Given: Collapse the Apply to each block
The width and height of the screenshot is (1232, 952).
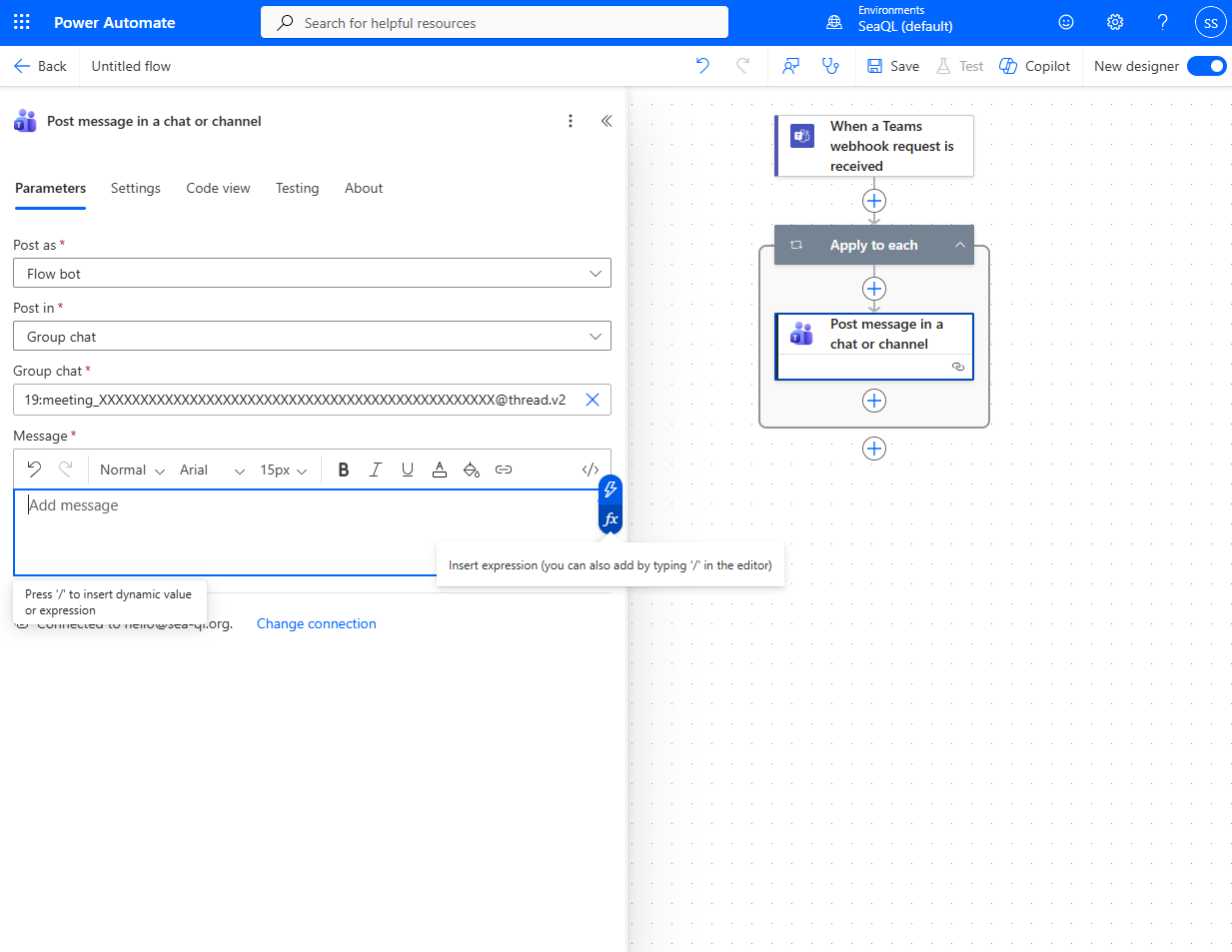Looking at the screenshot, I should coord(959,245).
